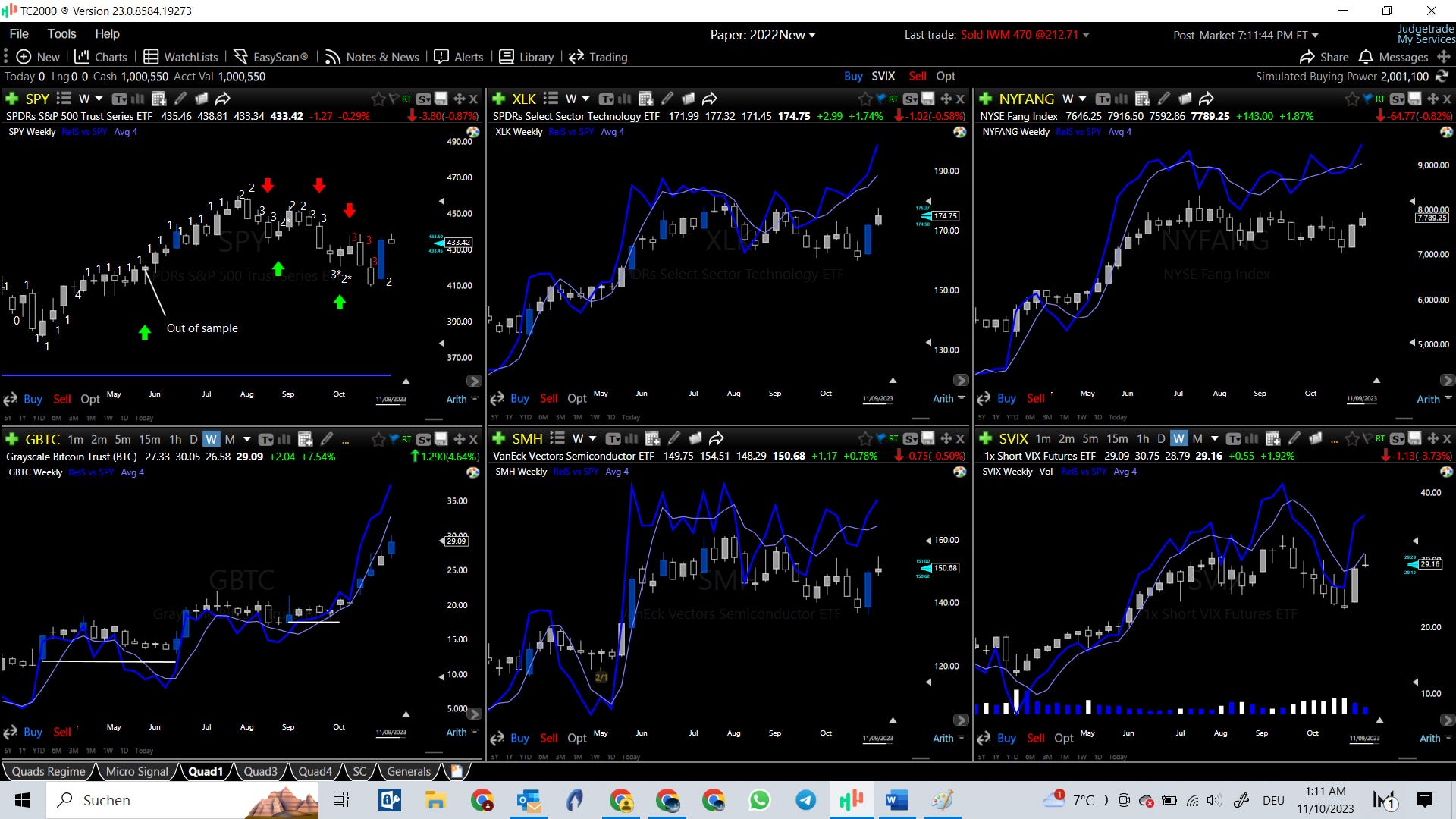Click the Buy button under SMH chart
The image size is (1456, 819).
coord(519,738)
